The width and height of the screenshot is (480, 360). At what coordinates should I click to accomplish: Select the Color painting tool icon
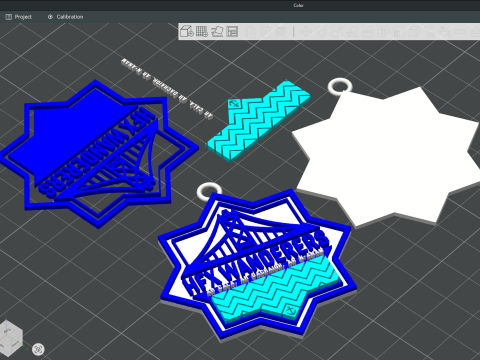click(445, 32)
